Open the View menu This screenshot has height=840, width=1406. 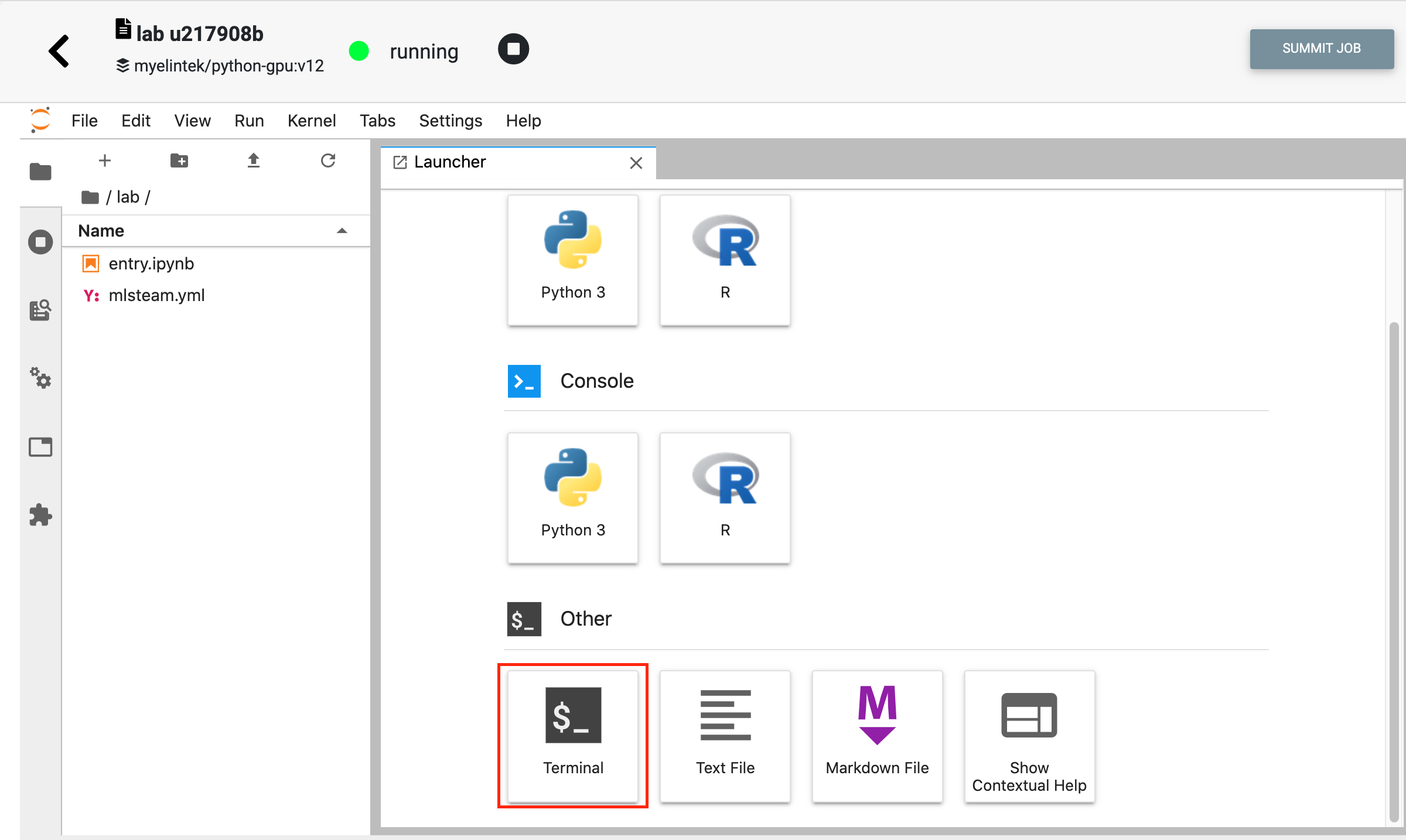[x=192, y=121]
